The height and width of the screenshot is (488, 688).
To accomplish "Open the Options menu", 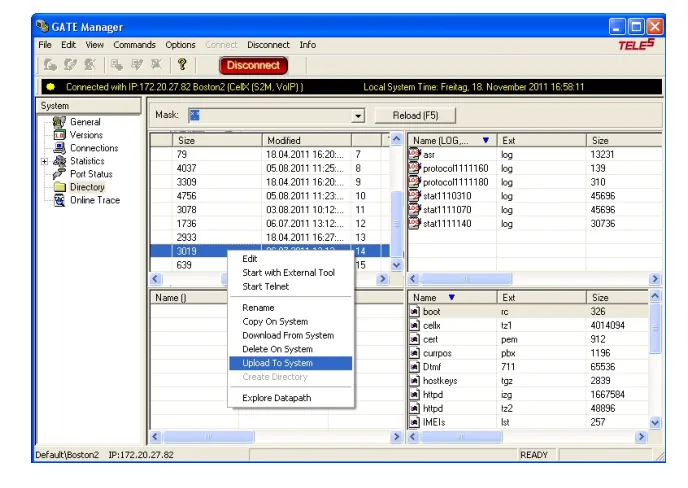I will coord(180,45).
